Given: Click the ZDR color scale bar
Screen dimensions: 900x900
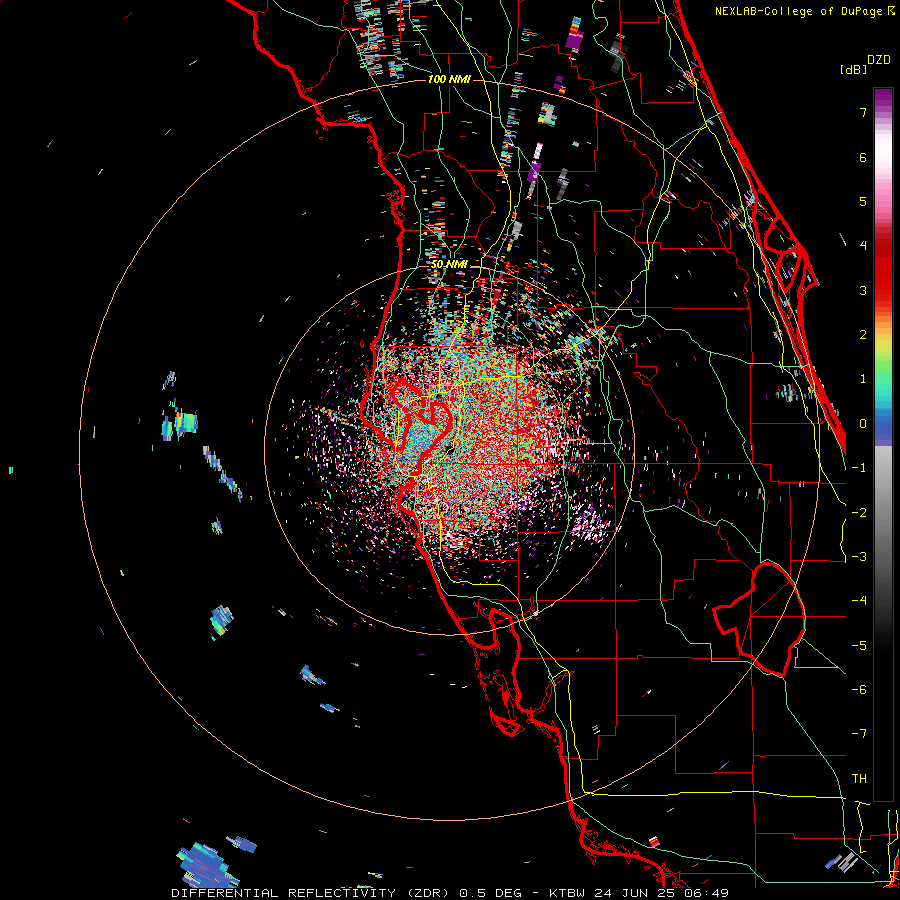Looking at the screenshot, I should pyautogui.click(x=883, y=444).
